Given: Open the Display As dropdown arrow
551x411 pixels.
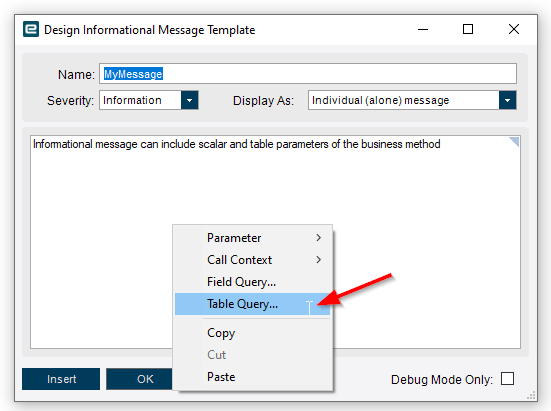Looking at the screenshot, I should click(507, 100).
